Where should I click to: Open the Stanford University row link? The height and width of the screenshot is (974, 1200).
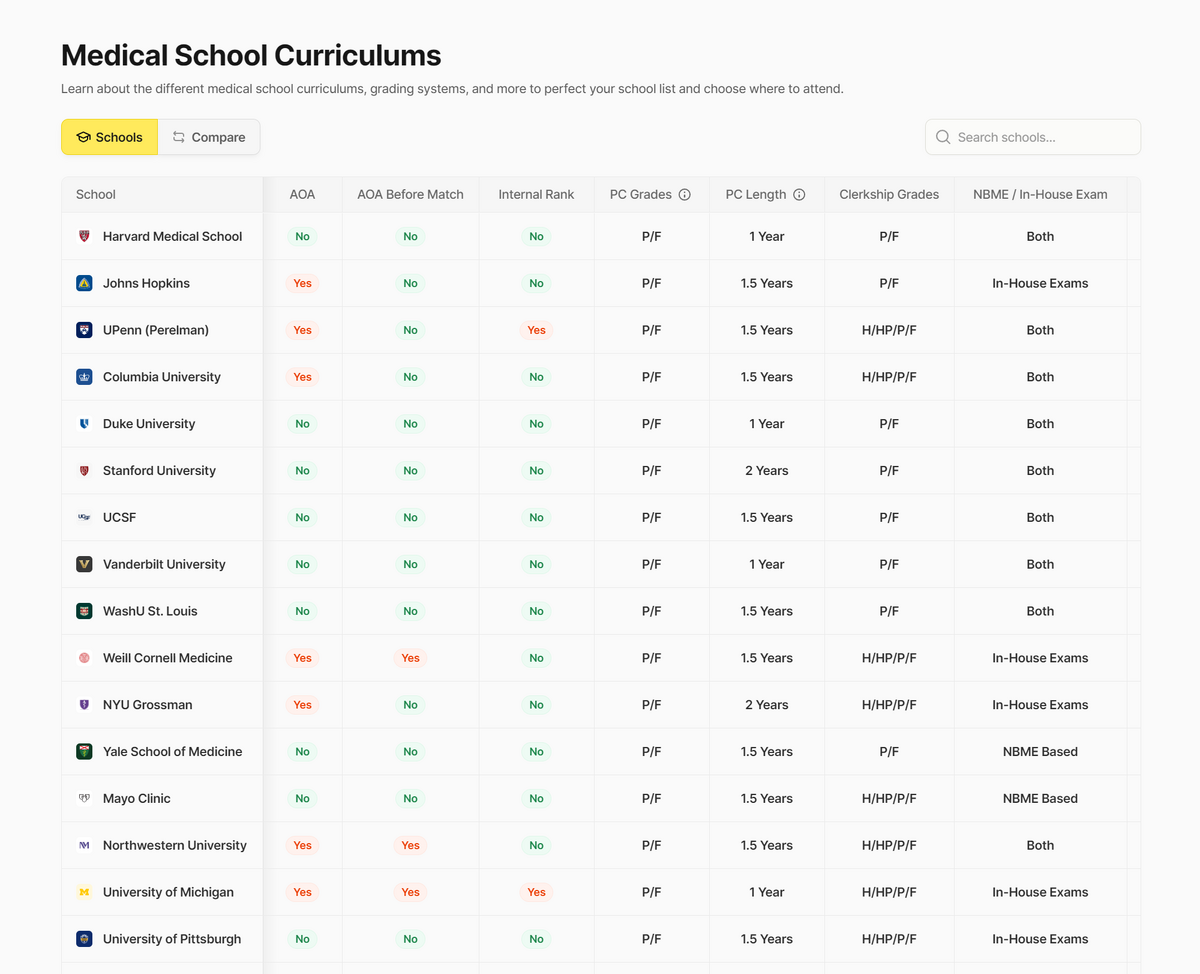pos(159,471)
